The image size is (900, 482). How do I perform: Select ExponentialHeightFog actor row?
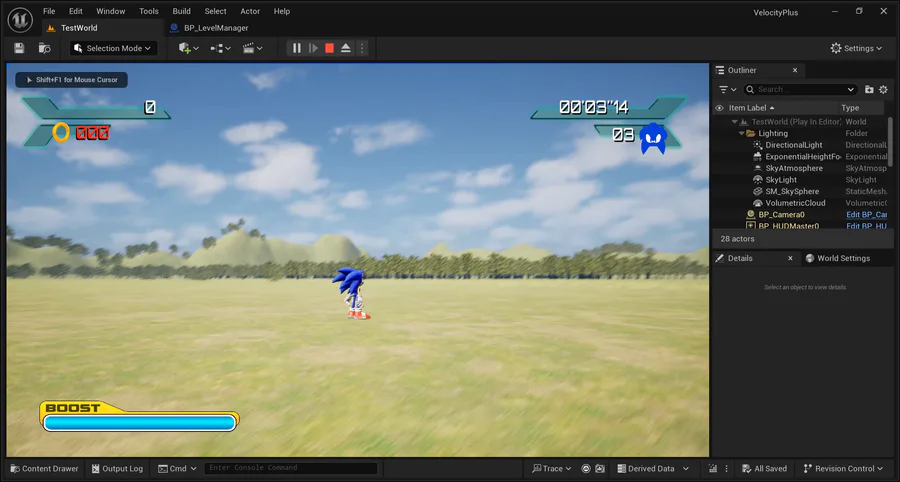click(x=800, y=157)
